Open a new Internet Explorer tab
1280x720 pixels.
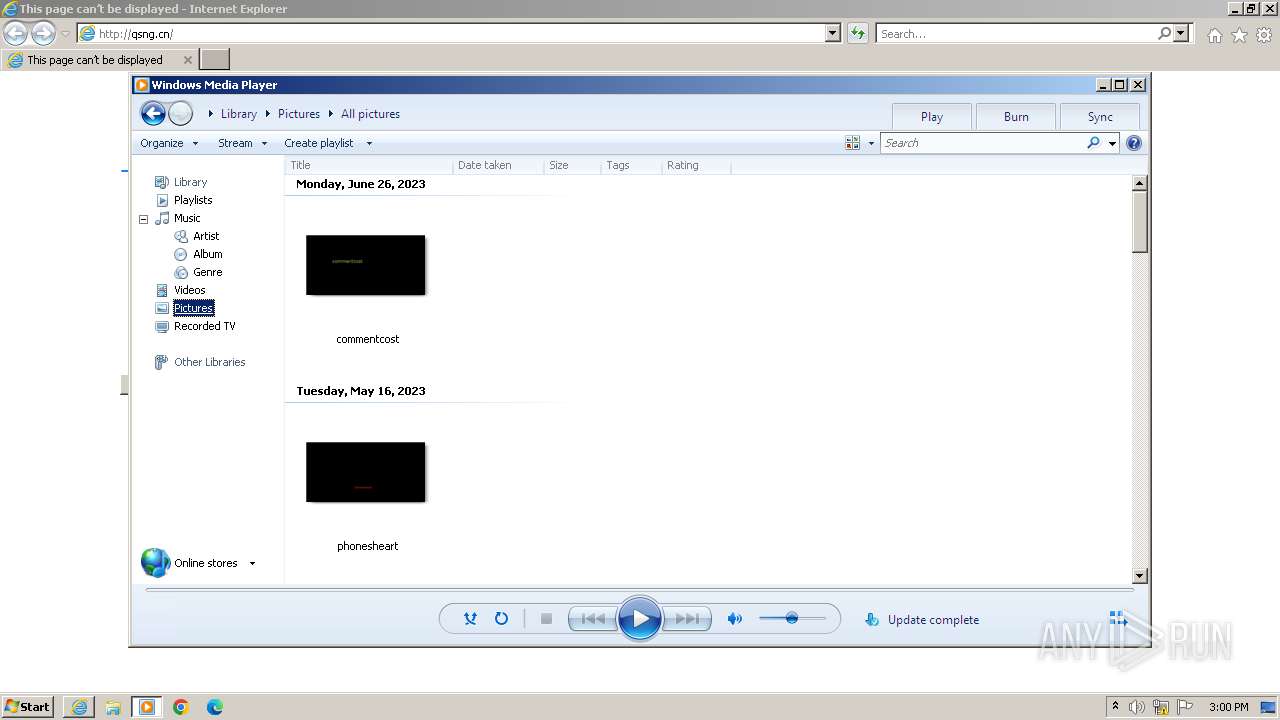pos(215,59)
